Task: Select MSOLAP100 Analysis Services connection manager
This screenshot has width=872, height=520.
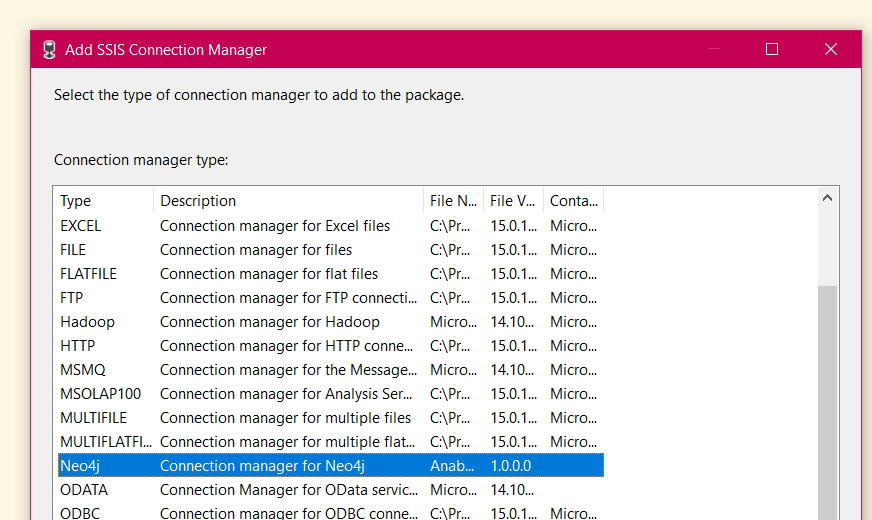Action: (331, 394)
